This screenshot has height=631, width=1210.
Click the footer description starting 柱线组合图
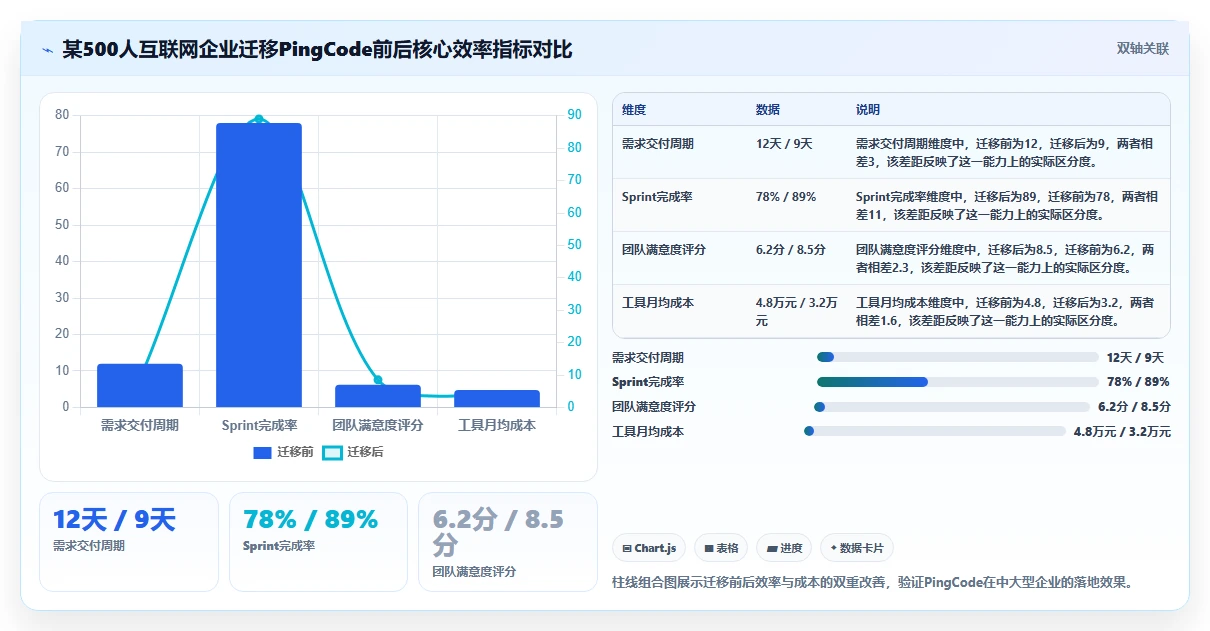873,583
